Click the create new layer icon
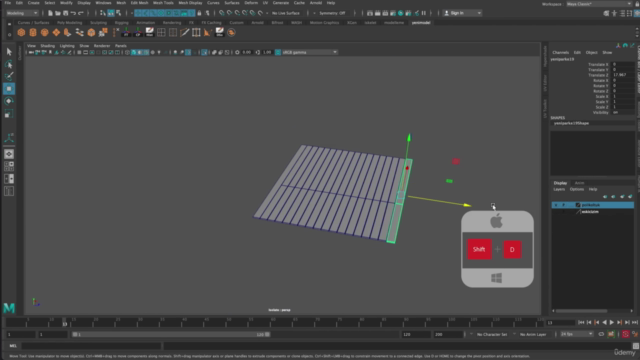The image size is (640, 360). [622, 197]
